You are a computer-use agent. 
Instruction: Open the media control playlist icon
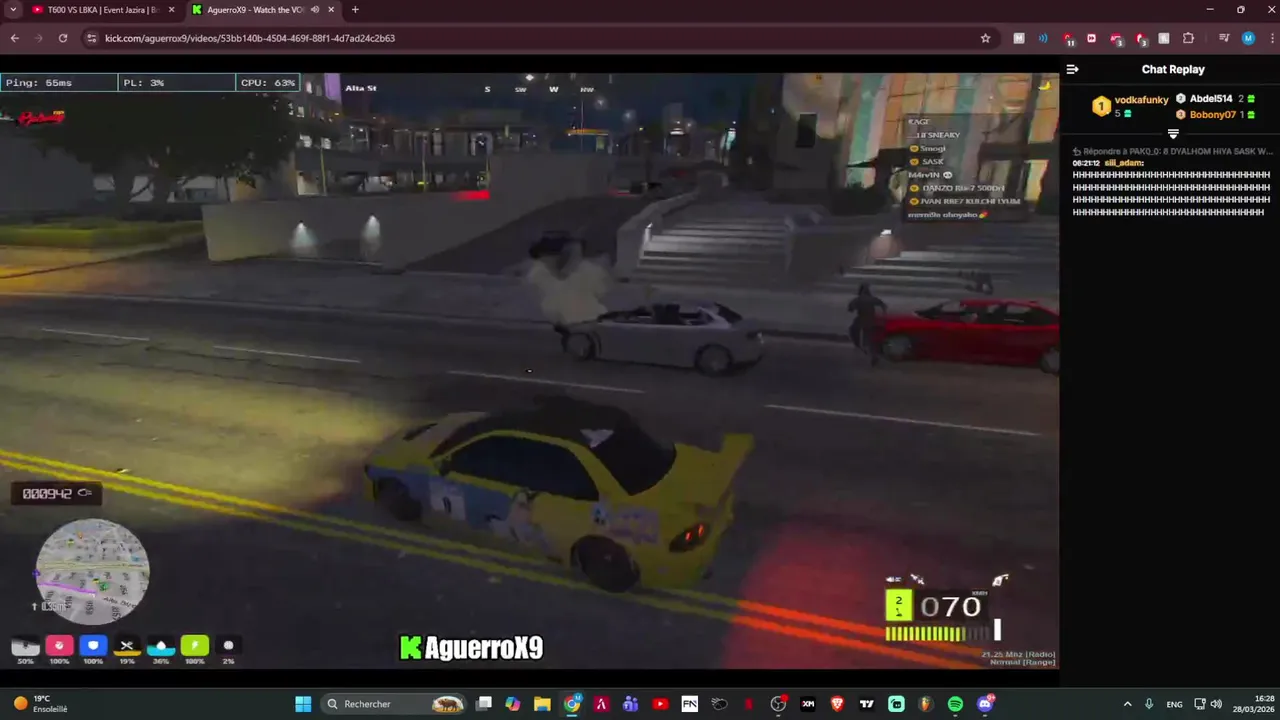(1223, 38)
